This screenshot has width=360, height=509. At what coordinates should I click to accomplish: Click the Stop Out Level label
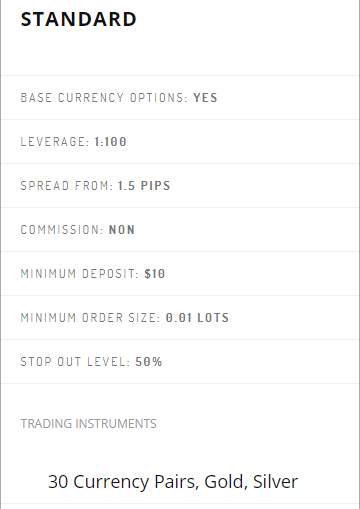click(75, 362)
